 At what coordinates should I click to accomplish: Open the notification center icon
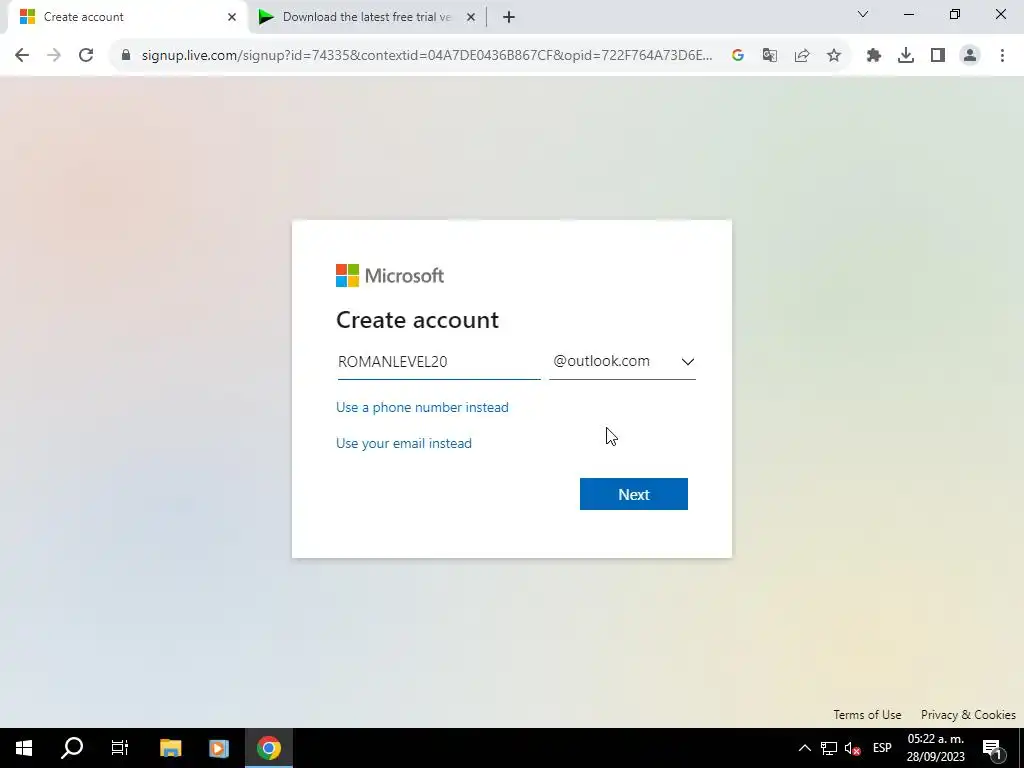tap(993, 748)
